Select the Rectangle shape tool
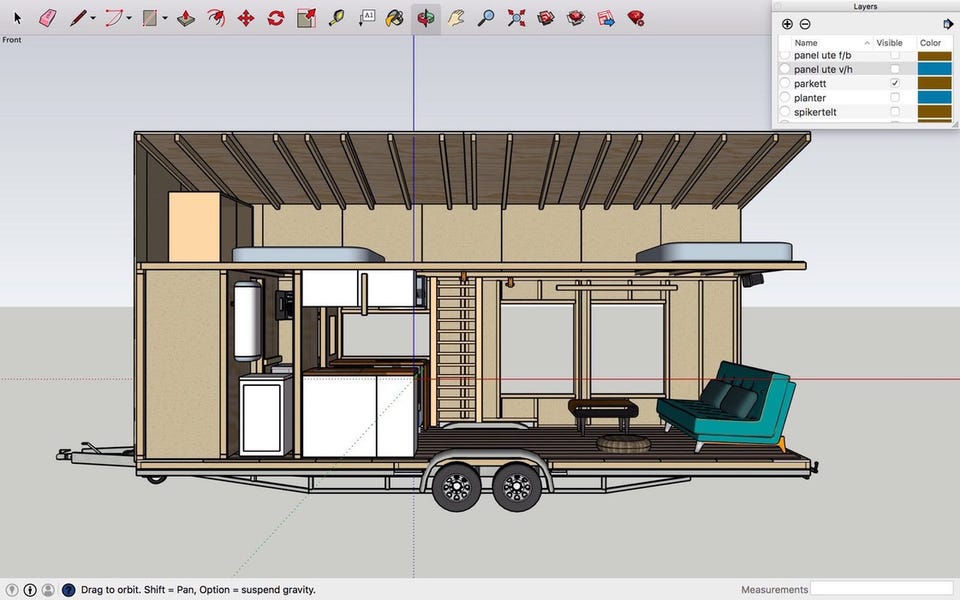Viewport: 960px width, 600px height. click(150, 18)
